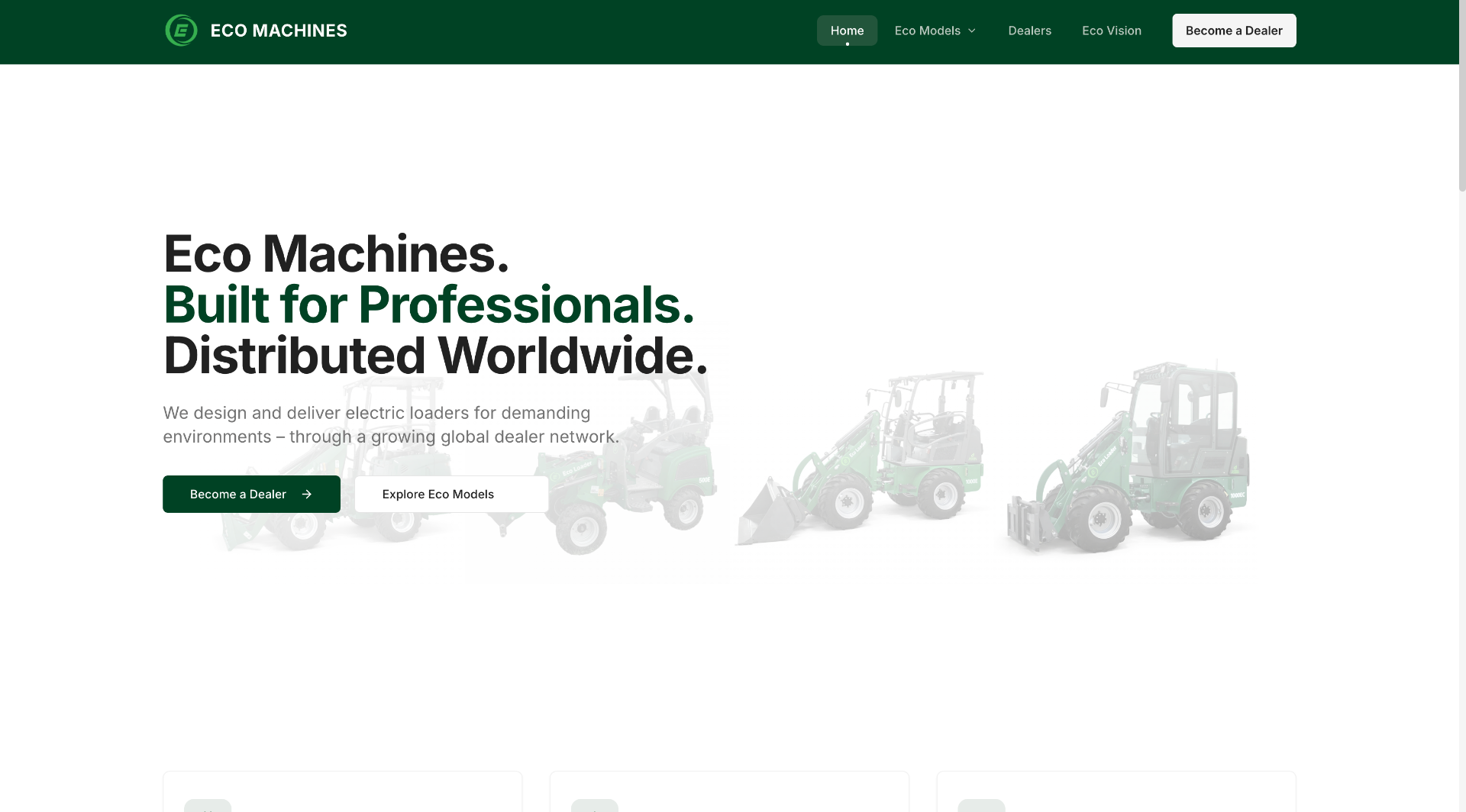Expand the Eco Models dropdown menu
The width and height of the screenshot is (1466, 812).
[935, 31]
